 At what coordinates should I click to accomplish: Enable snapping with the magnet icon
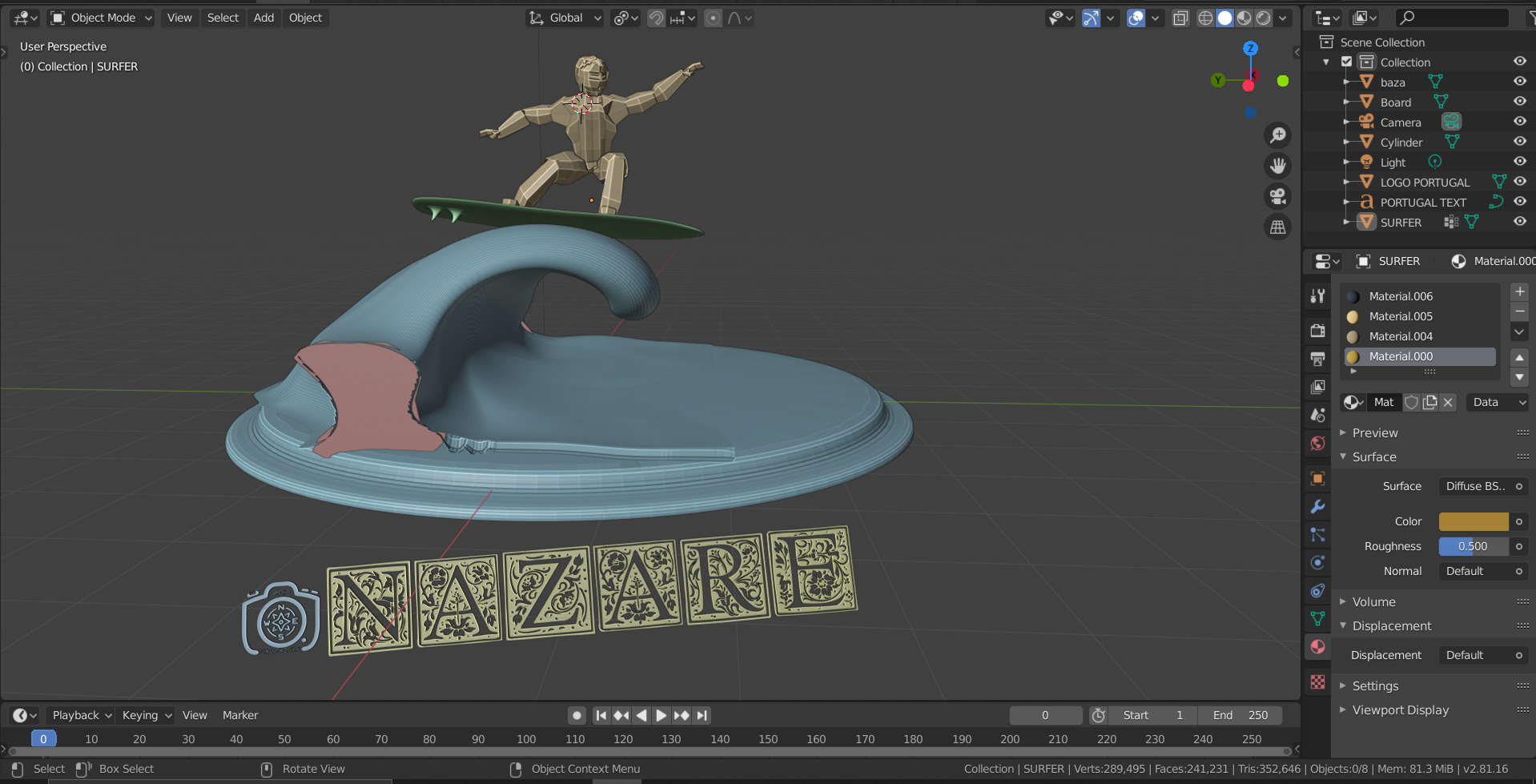click(656, 18)
